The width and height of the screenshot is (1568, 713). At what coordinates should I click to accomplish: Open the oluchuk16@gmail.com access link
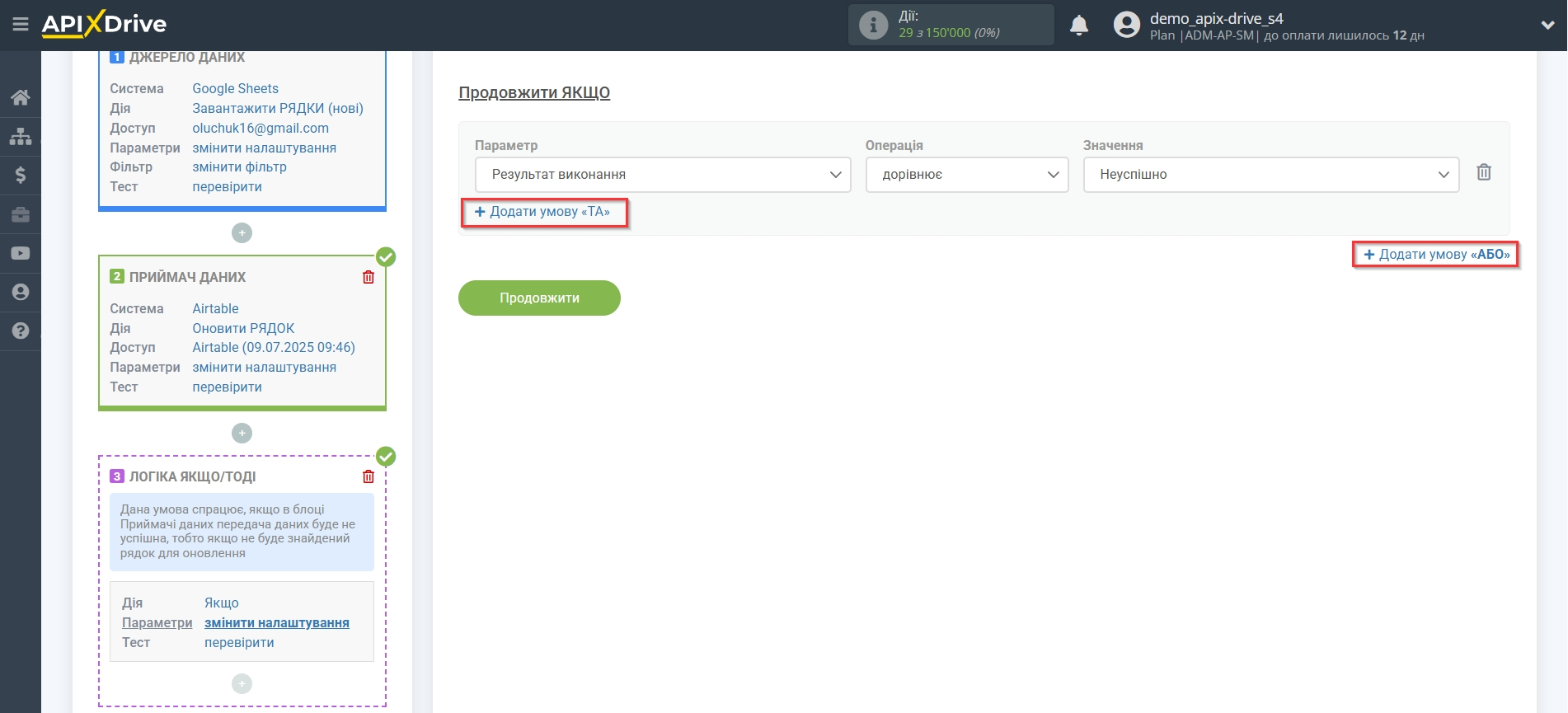tap(261, 128)
